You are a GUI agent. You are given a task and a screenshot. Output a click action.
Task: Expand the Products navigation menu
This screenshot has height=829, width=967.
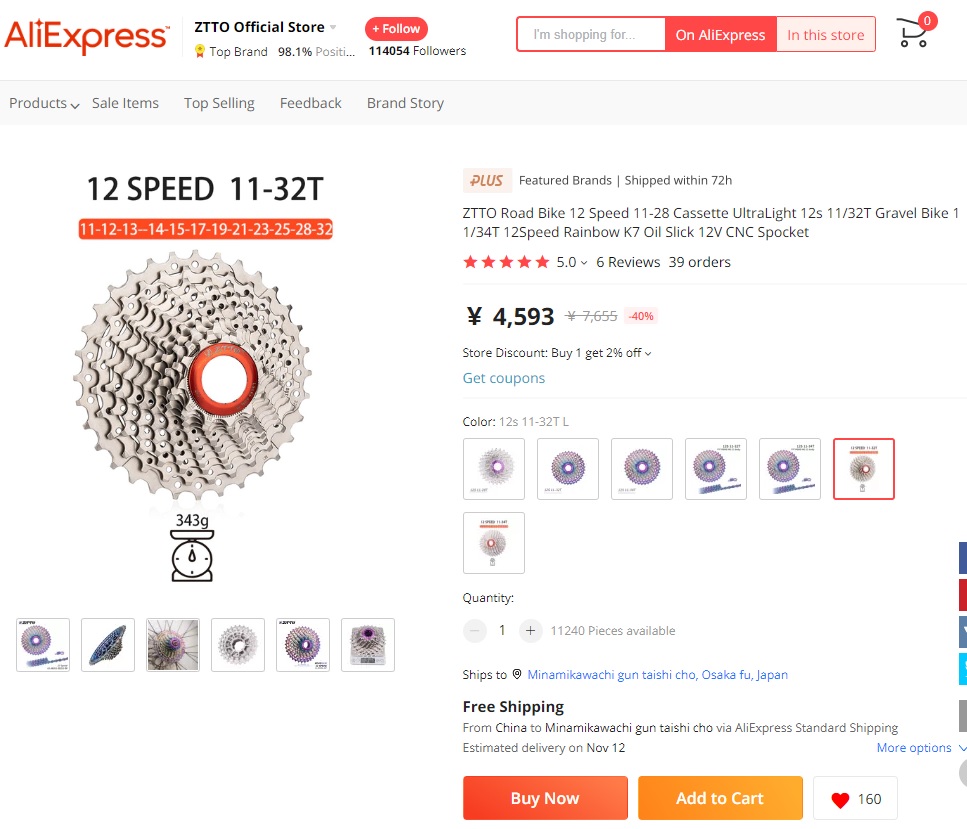click(42, 102)
